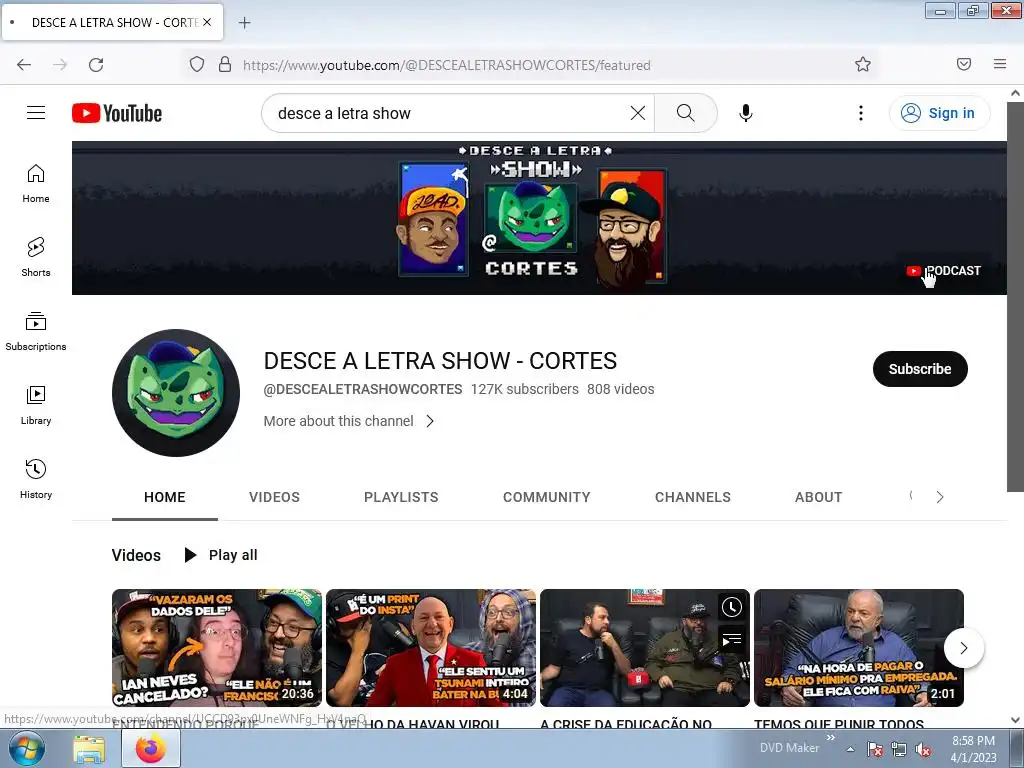Open a new browser tab
This screenshot has width=1024, height=768.
(x=244, y=23)
